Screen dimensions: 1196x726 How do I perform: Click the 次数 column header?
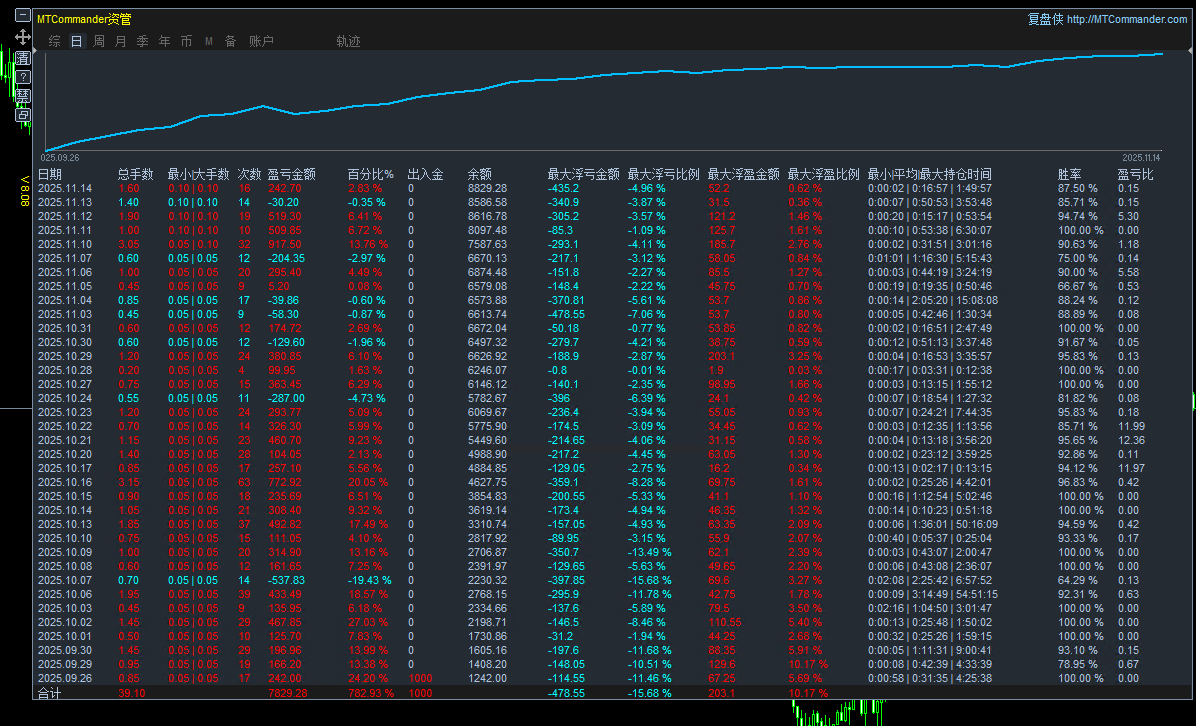pos(249,175)
